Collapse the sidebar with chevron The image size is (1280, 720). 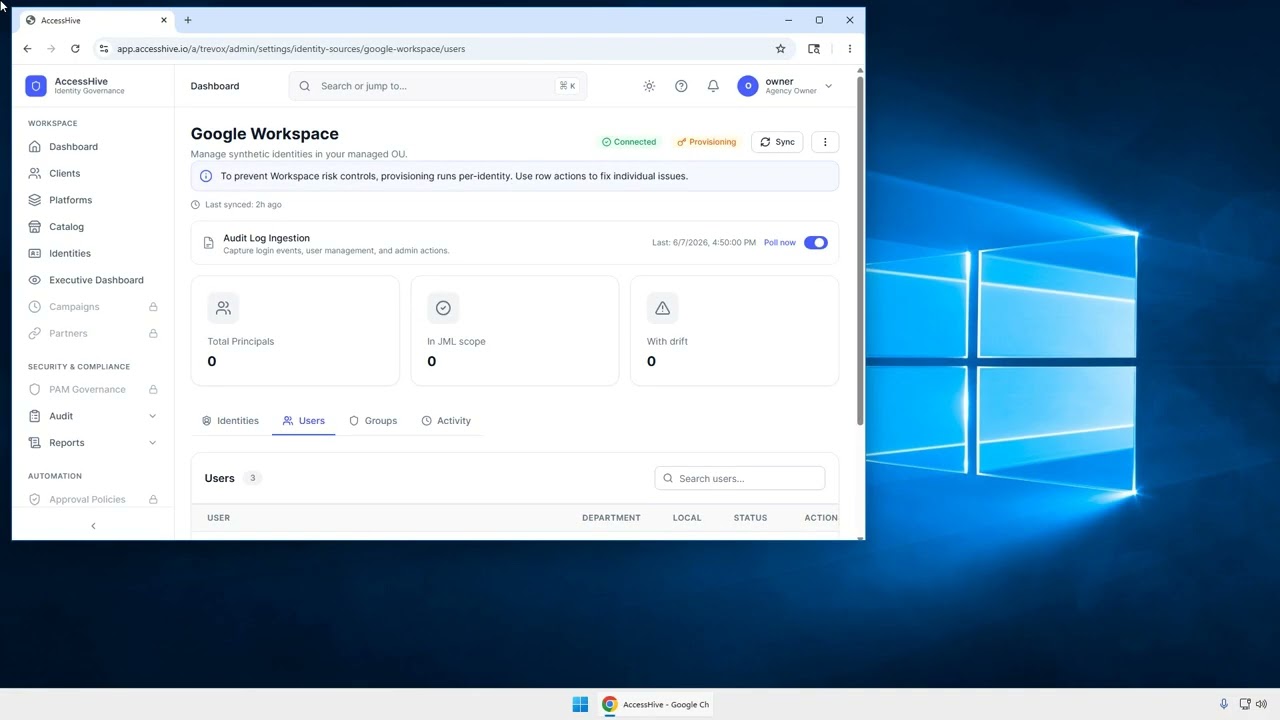coord(93,526)
